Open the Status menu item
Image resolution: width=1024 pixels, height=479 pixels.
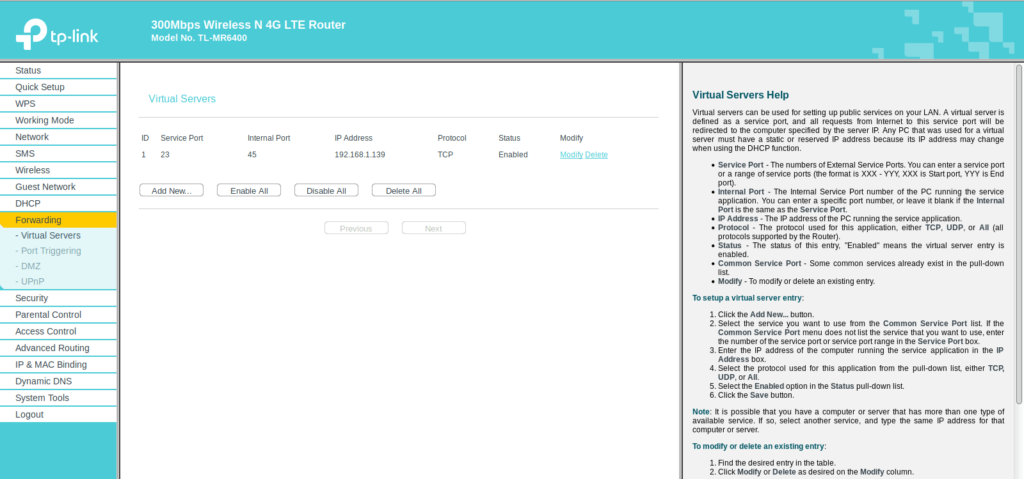28,70
